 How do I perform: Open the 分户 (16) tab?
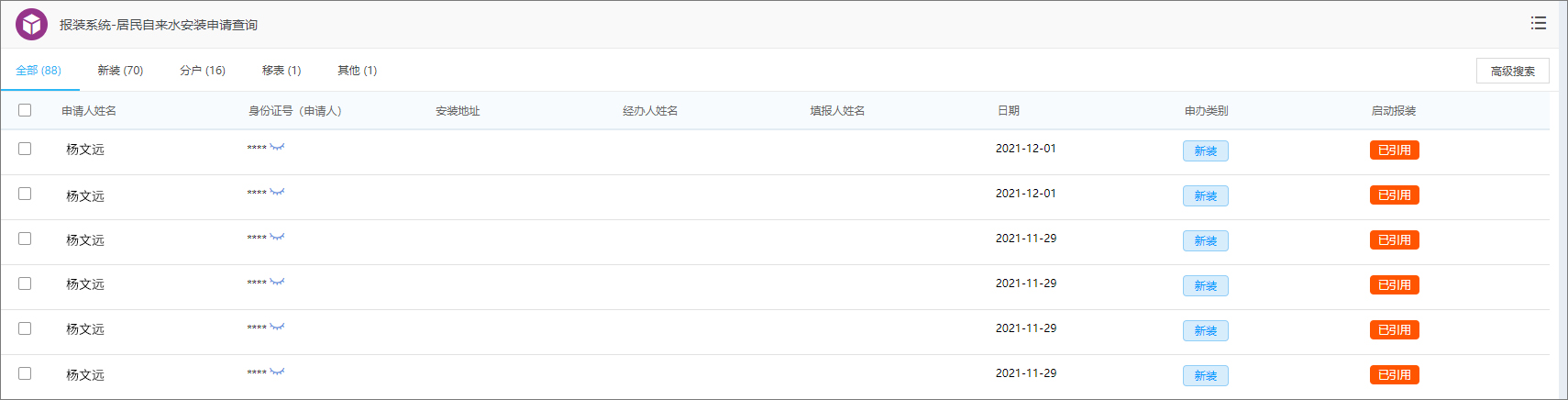203,71
